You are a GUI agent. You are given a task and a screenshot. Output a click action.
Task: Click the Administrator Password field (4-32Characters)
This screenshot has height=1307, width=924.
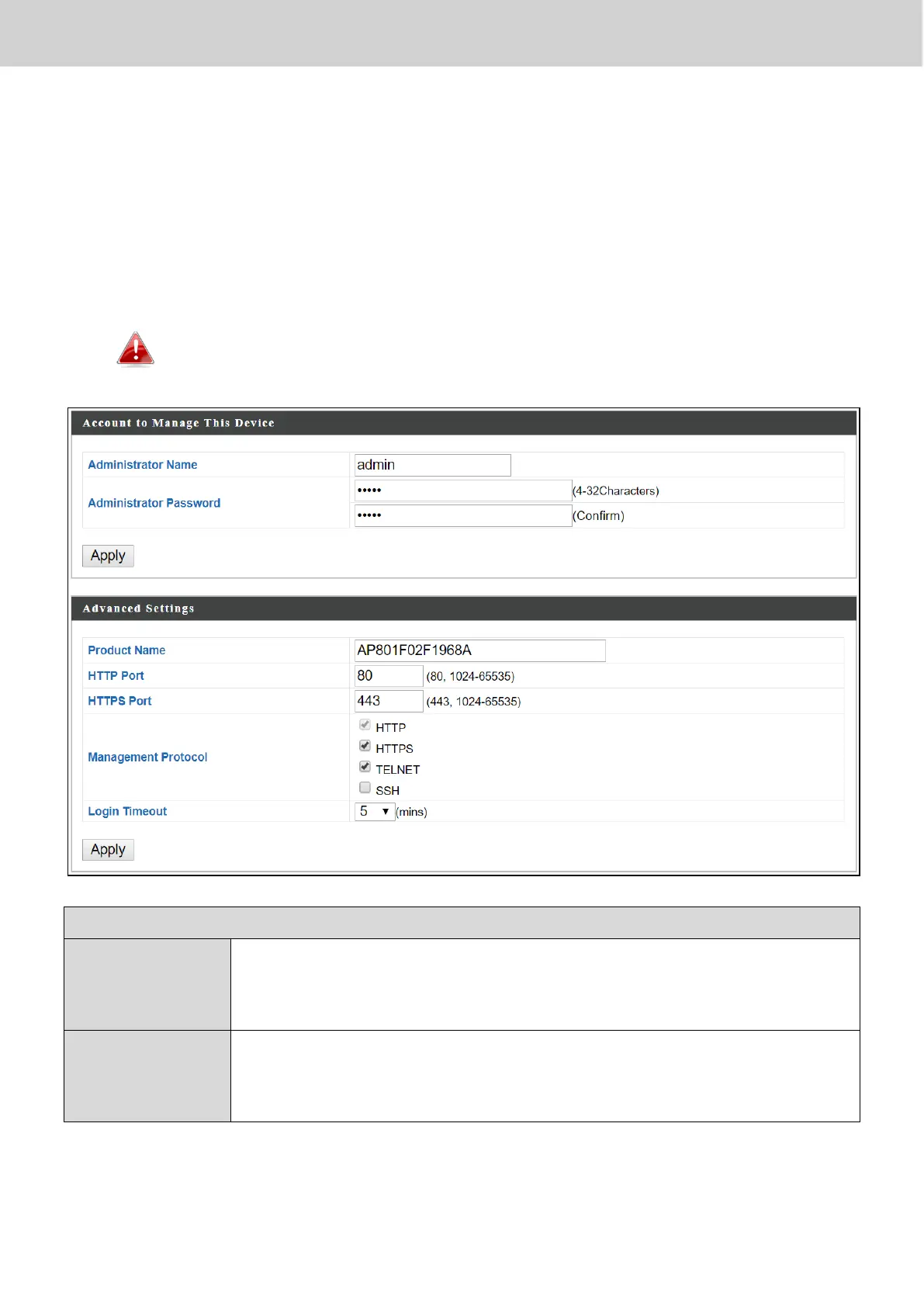[x=463, y=491]
